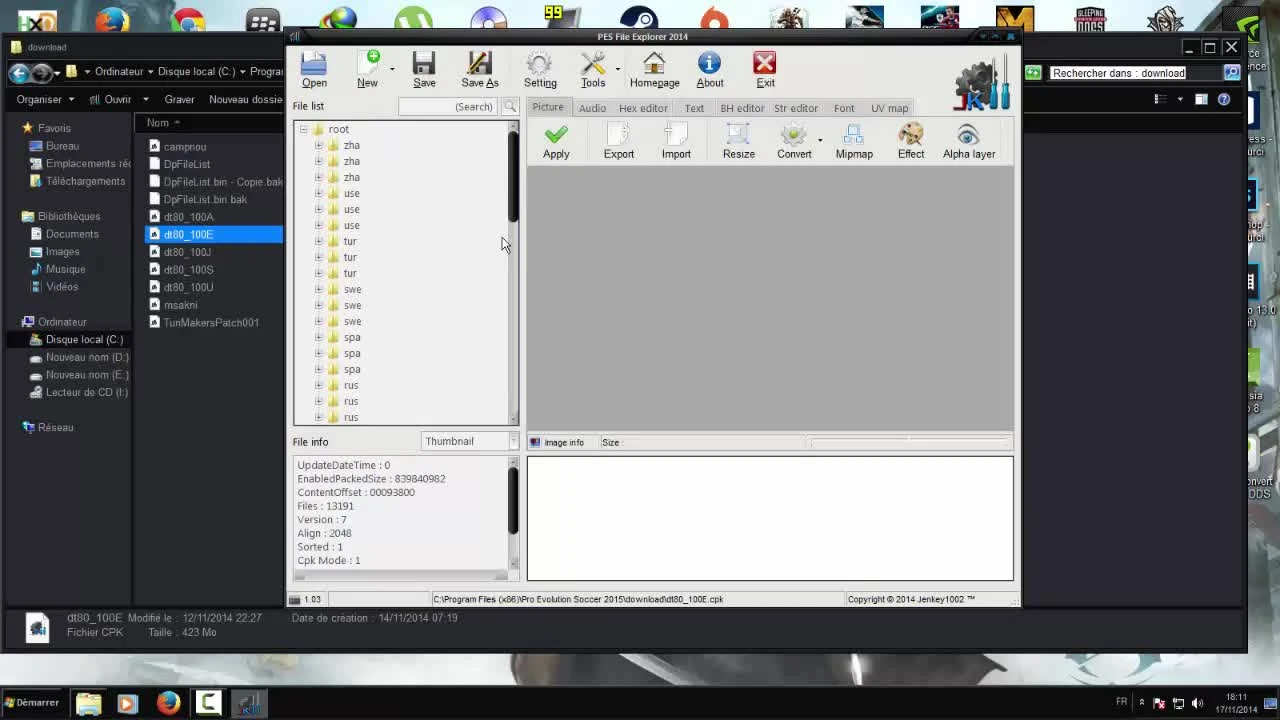Select TunMakersPatch001 in Explorer file list
Image resolution: width=1280 pixels, height=720 pixels.
point(211,322)
